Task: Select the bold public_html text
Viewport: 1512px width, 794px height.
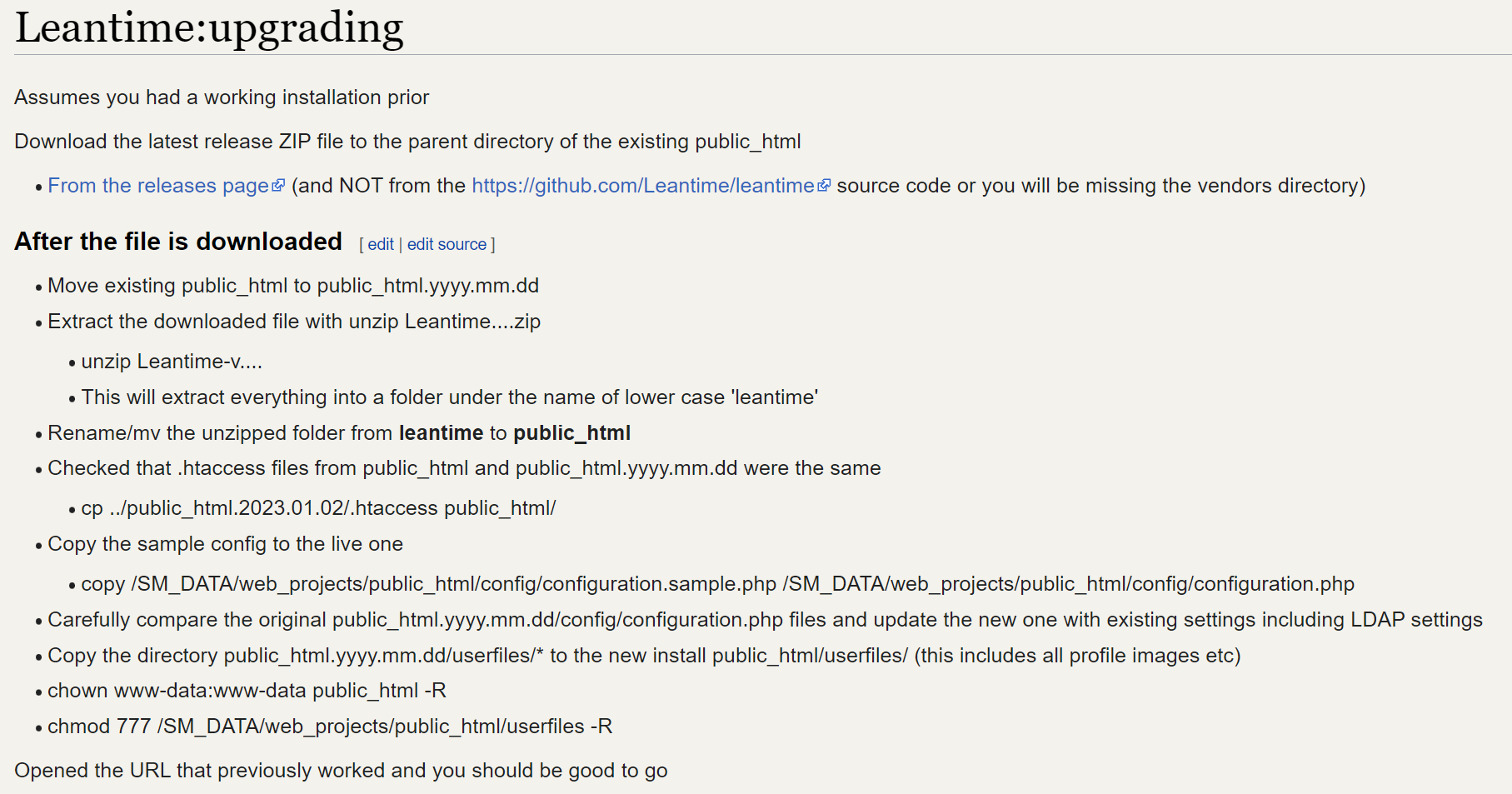Action: coord(572,432)
